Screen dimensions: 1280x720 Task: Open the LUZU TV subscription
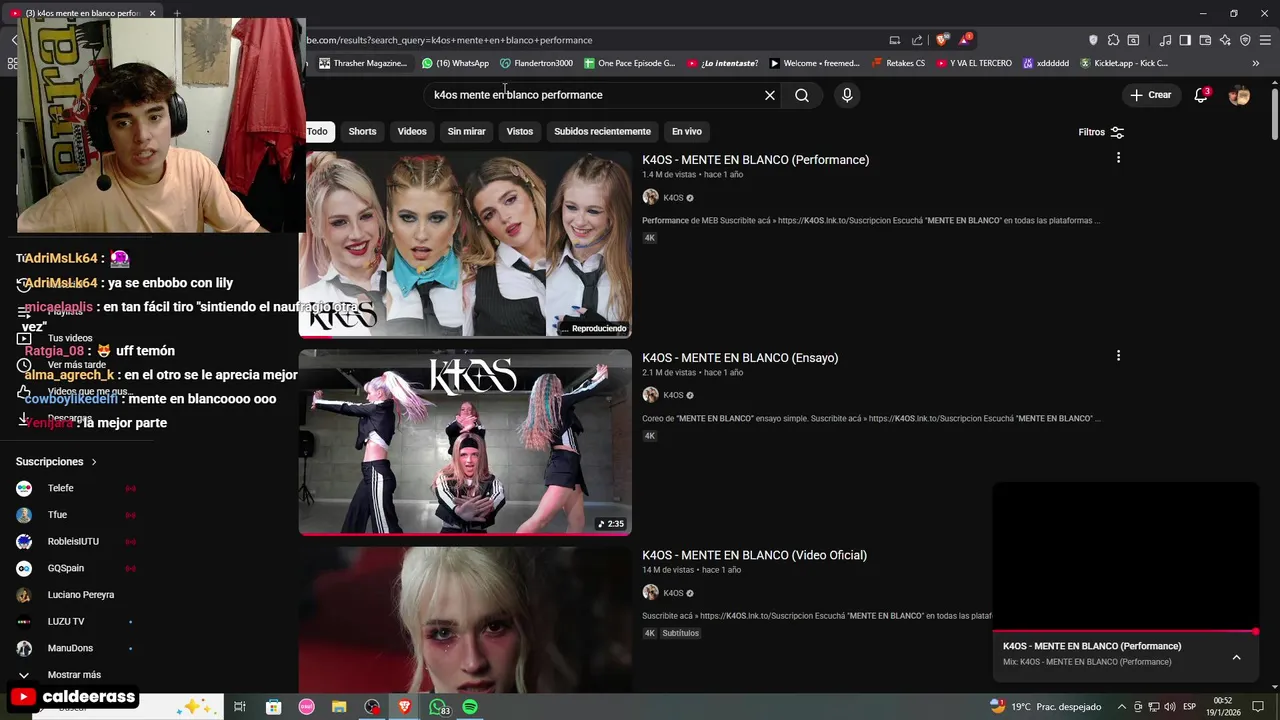pyautogui.click(x=76, y=621)
